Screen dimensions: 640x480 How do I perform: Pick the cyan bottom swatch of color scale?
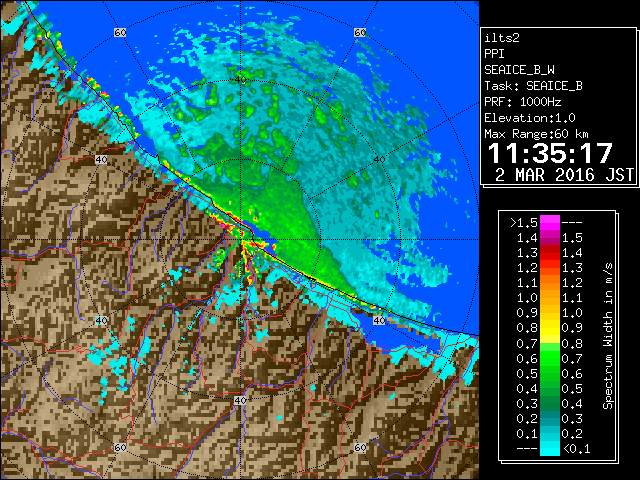[550, 448]
